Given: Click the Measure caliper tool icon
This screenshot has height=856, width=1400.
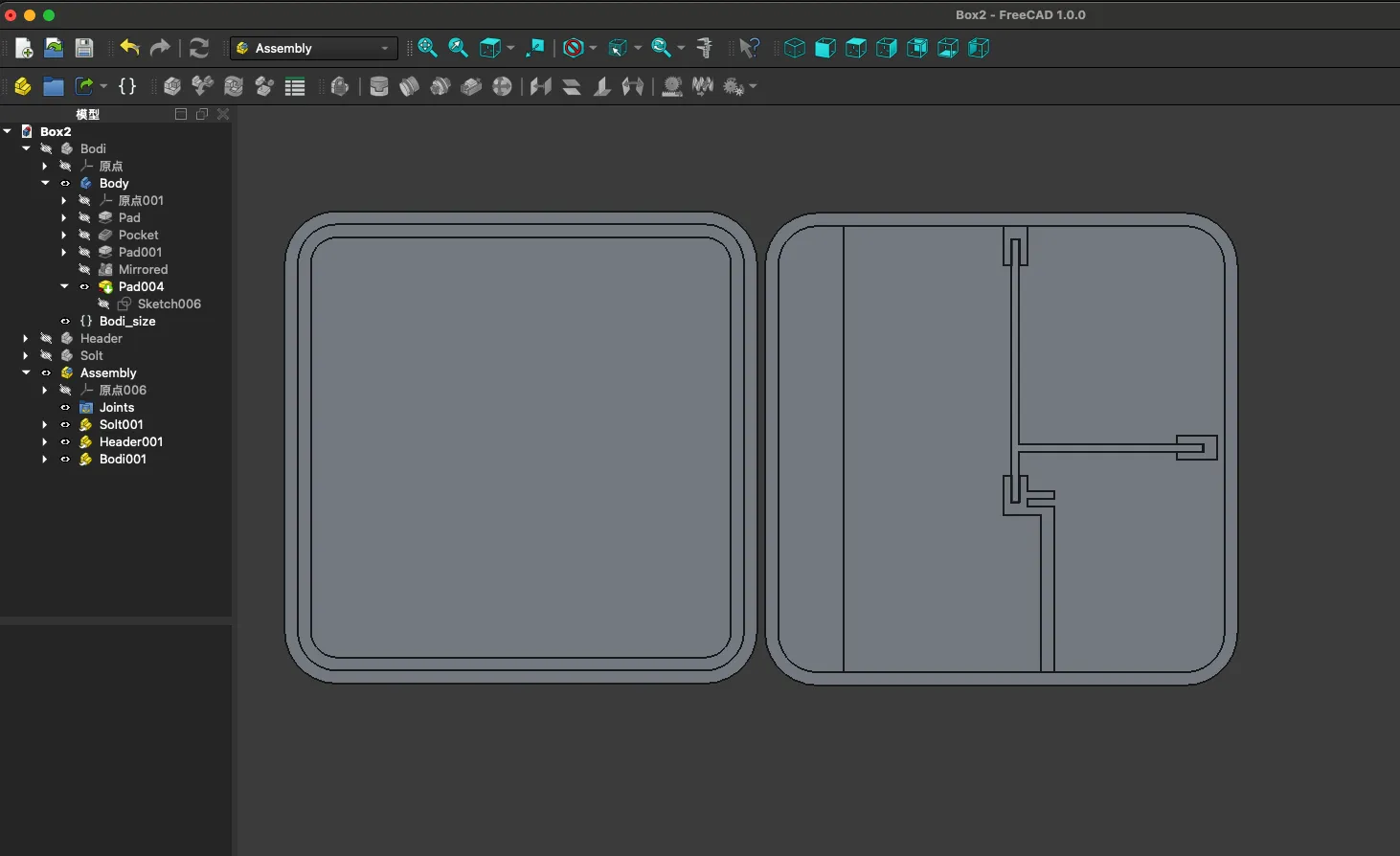Looking at the screenshot, I should (705, 48).
